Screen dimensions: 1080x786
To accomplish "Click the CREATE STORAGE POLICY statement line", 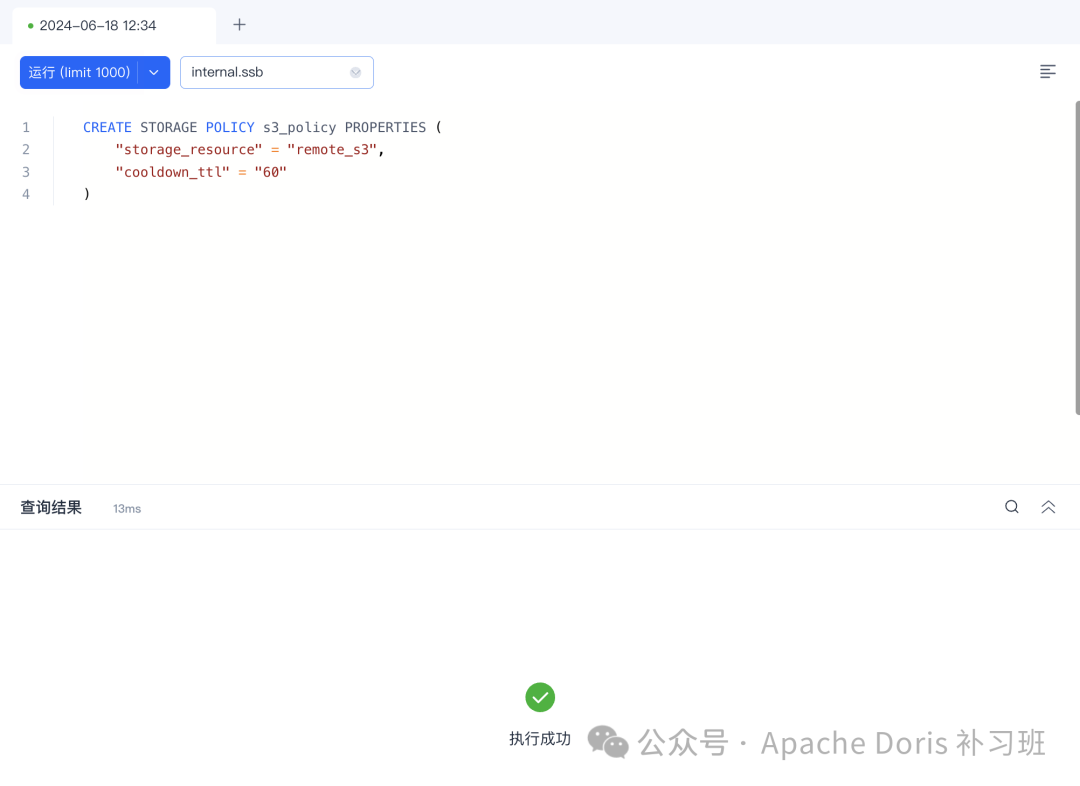I will [x=262, y=127].
